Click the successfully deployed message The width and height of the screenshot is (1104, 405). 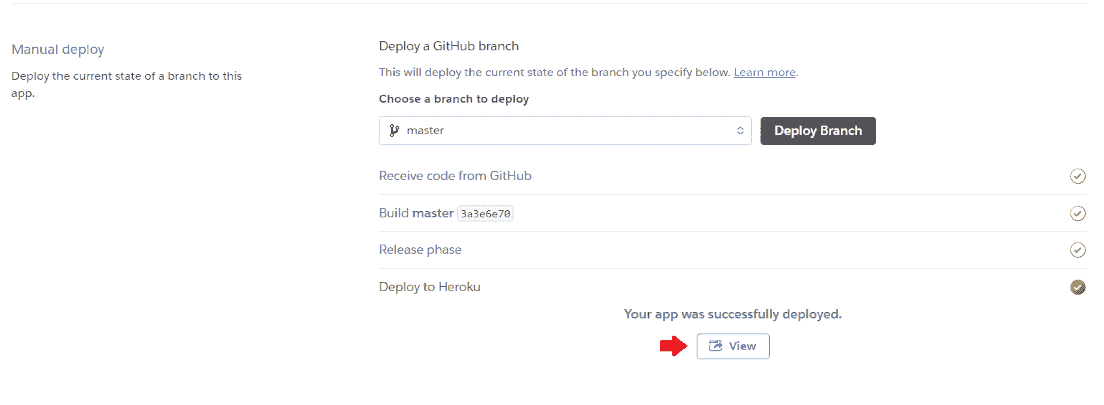click(x=732, y=314)
